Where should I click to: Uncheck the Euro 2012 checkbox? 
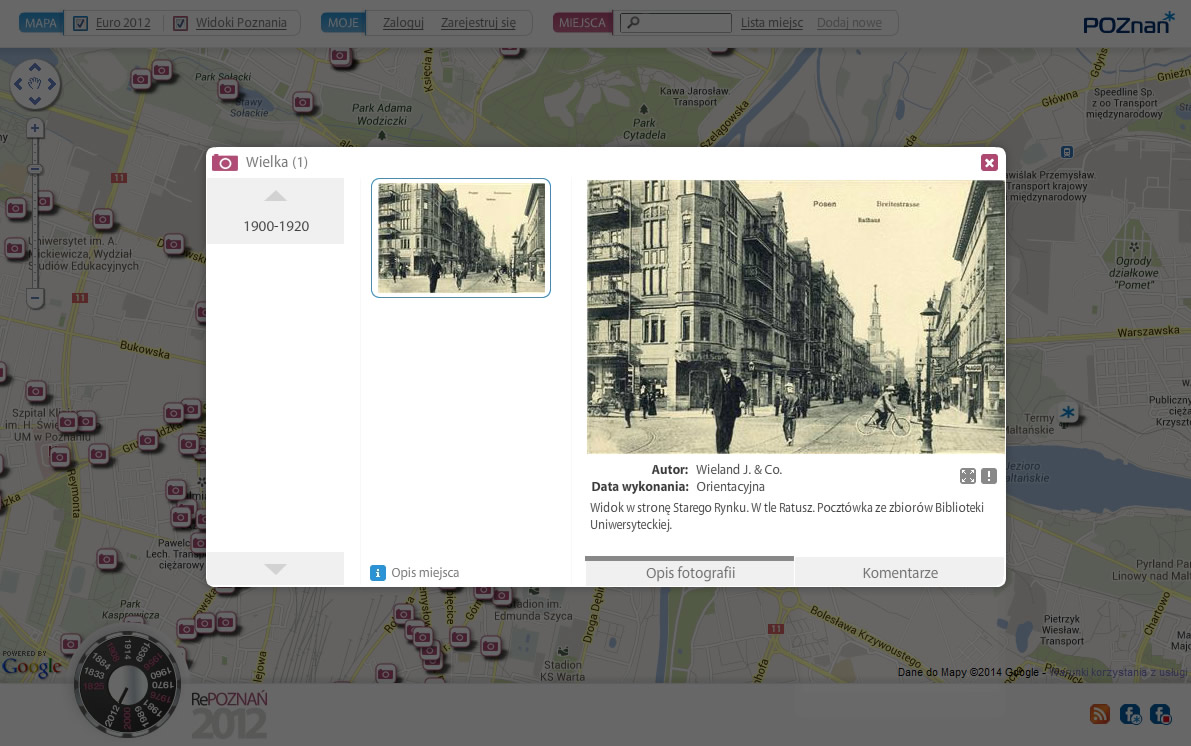81,23
